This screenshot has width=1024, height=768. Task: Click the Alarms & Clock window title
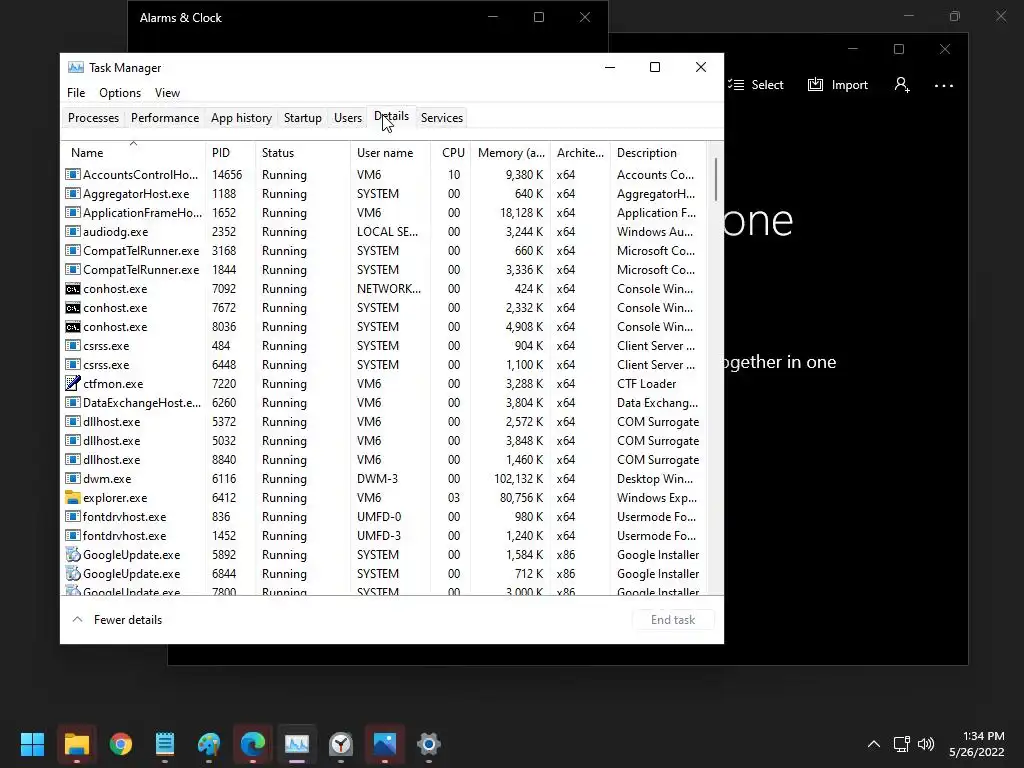click(181, 18)
